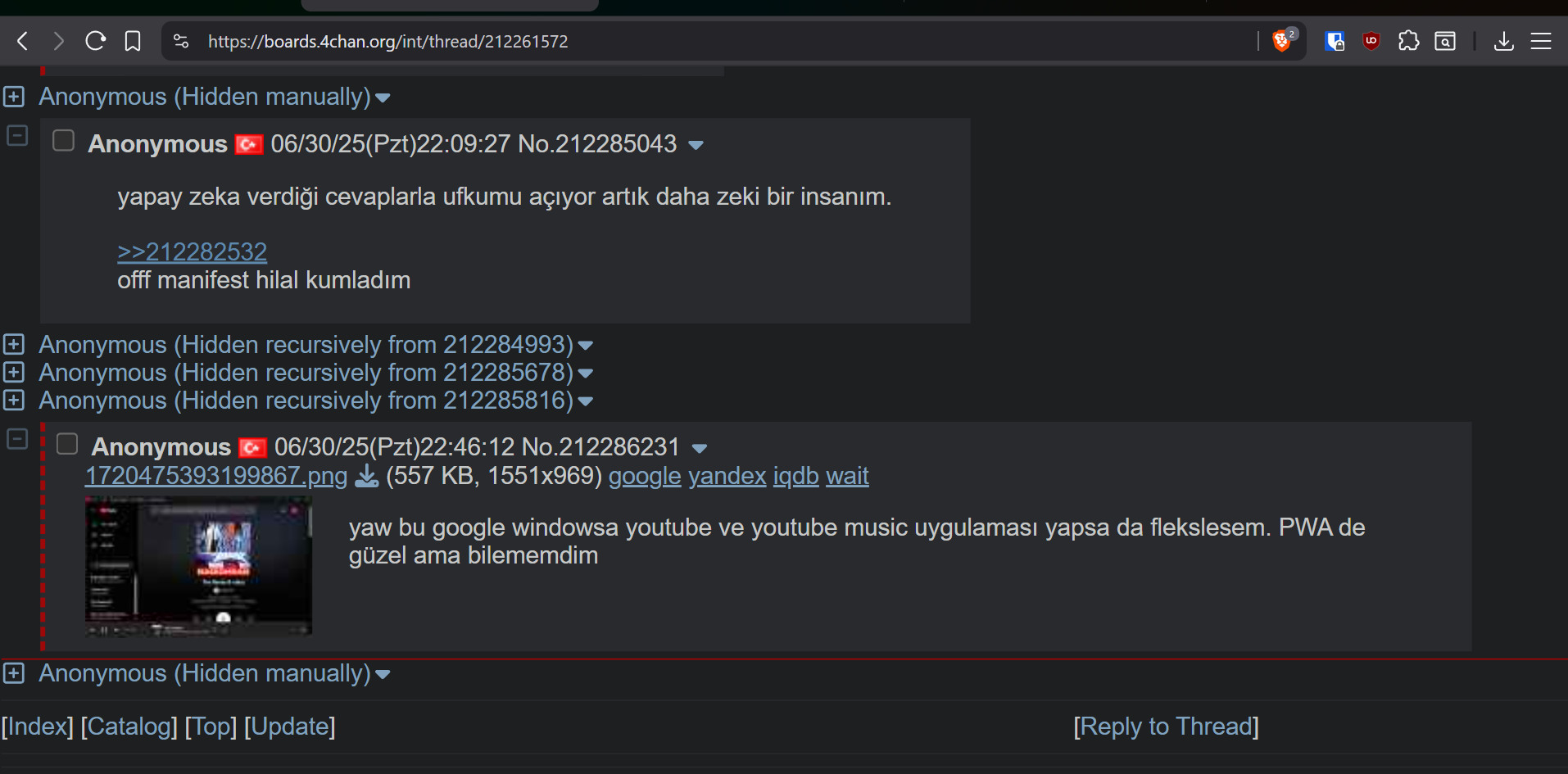Open post menu arrow beside No.212286231
1568x774 pixels.
(699, 448)
